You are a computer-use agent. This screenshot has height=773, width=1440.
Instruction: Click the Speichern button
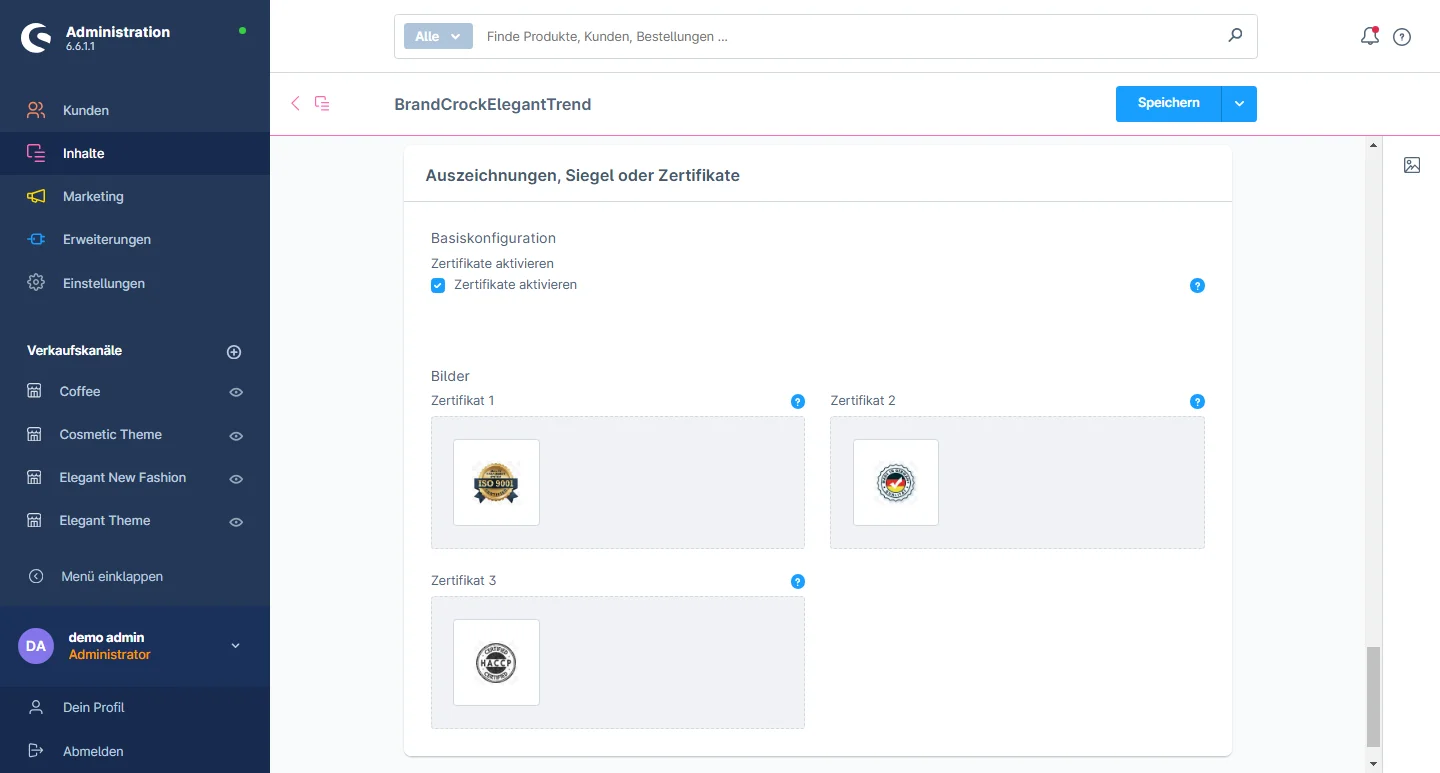point(1168,104)
